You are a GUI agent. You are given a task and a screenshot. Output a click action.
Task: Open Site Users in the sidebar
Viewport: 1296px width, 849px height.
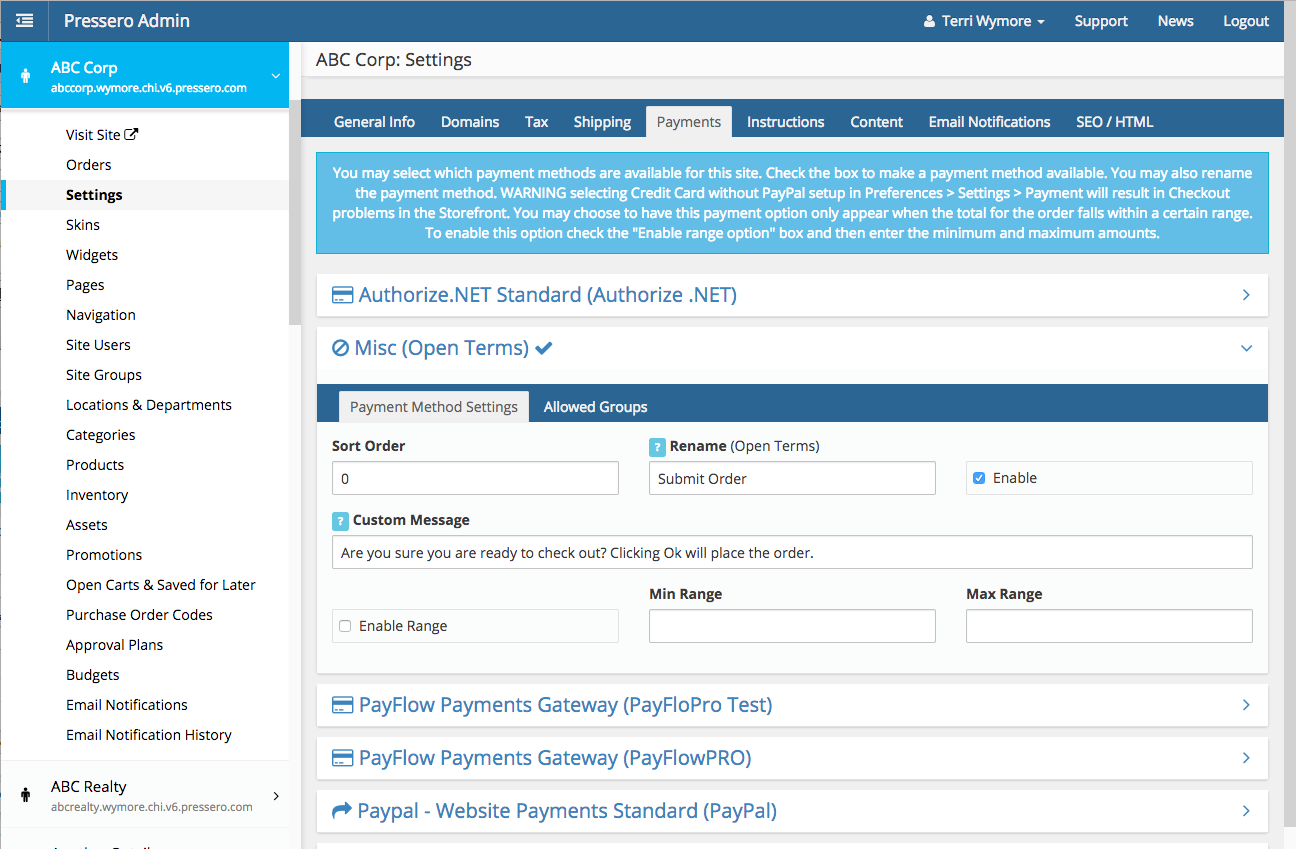[x=98, y=345]
